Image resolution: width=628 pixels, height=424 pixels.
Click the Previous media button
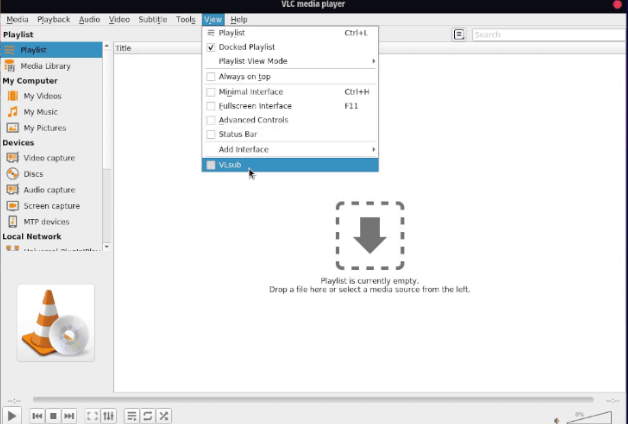pyautogui.click(x=37, y=416)
